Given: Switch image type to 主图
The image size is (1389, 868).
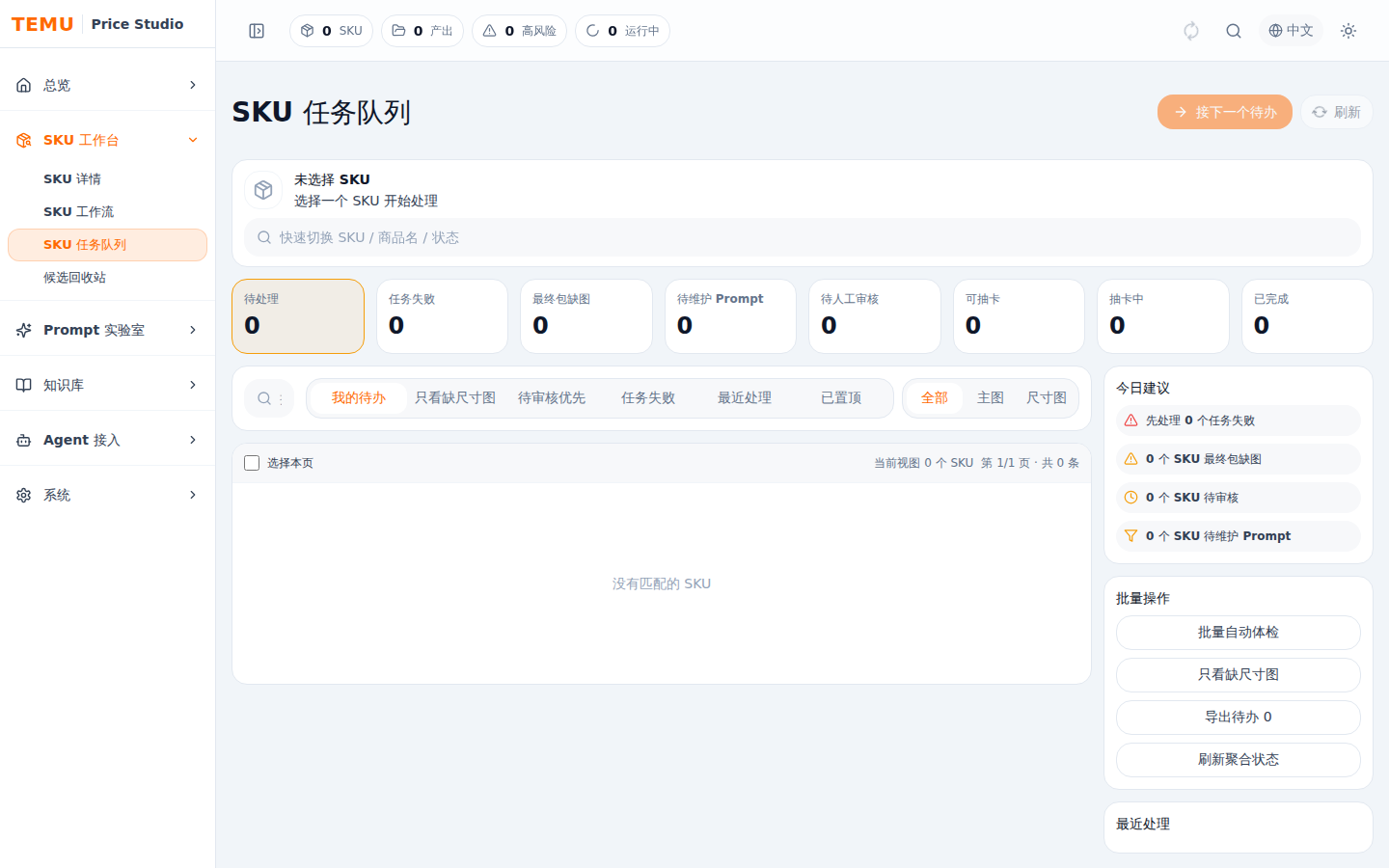Looking at the screenshot, I should pos(991,398).
